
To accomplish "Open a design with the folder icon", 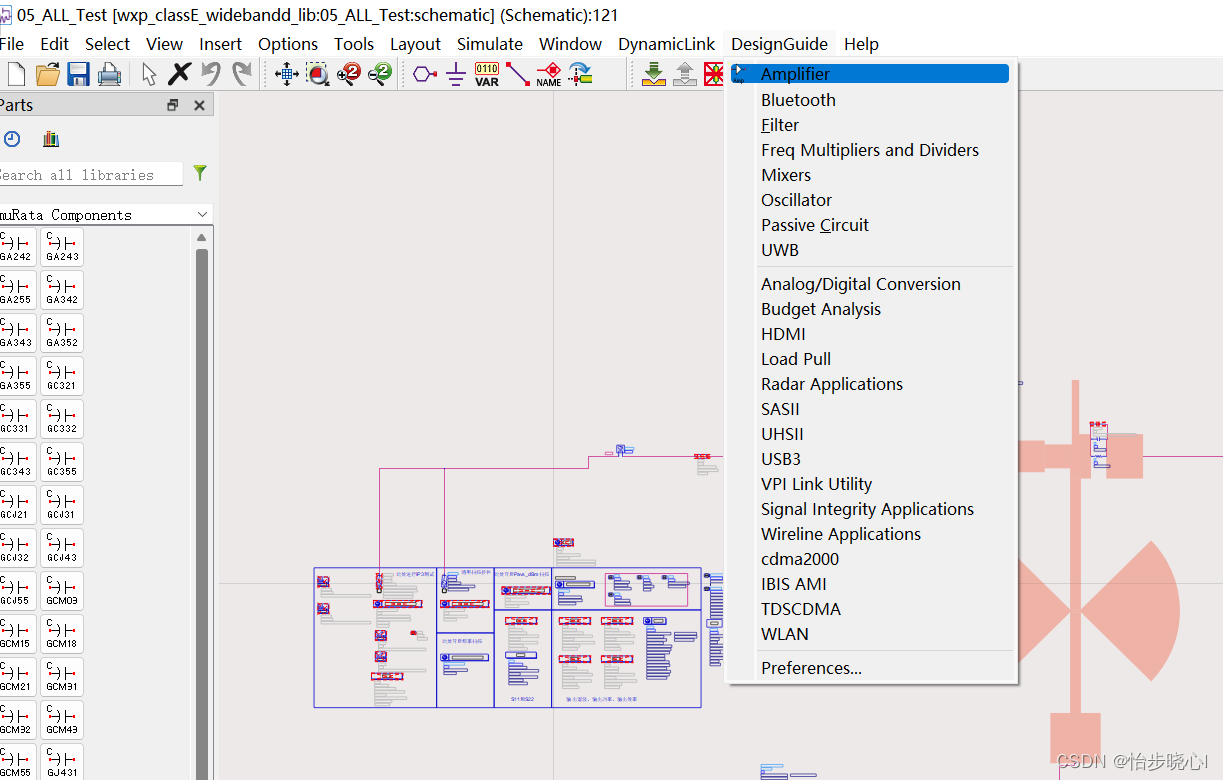I will click(47, 74).
